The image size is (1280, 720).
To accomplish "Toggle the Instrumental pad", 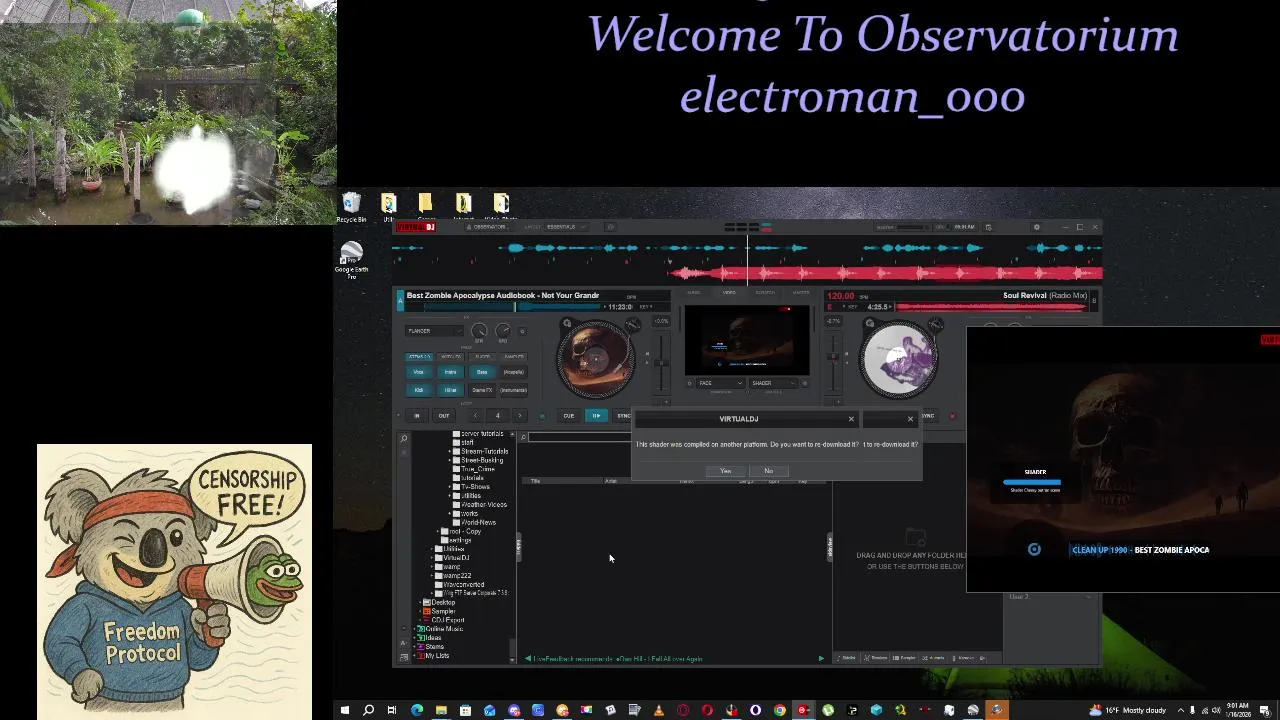I will coord(514,390).
